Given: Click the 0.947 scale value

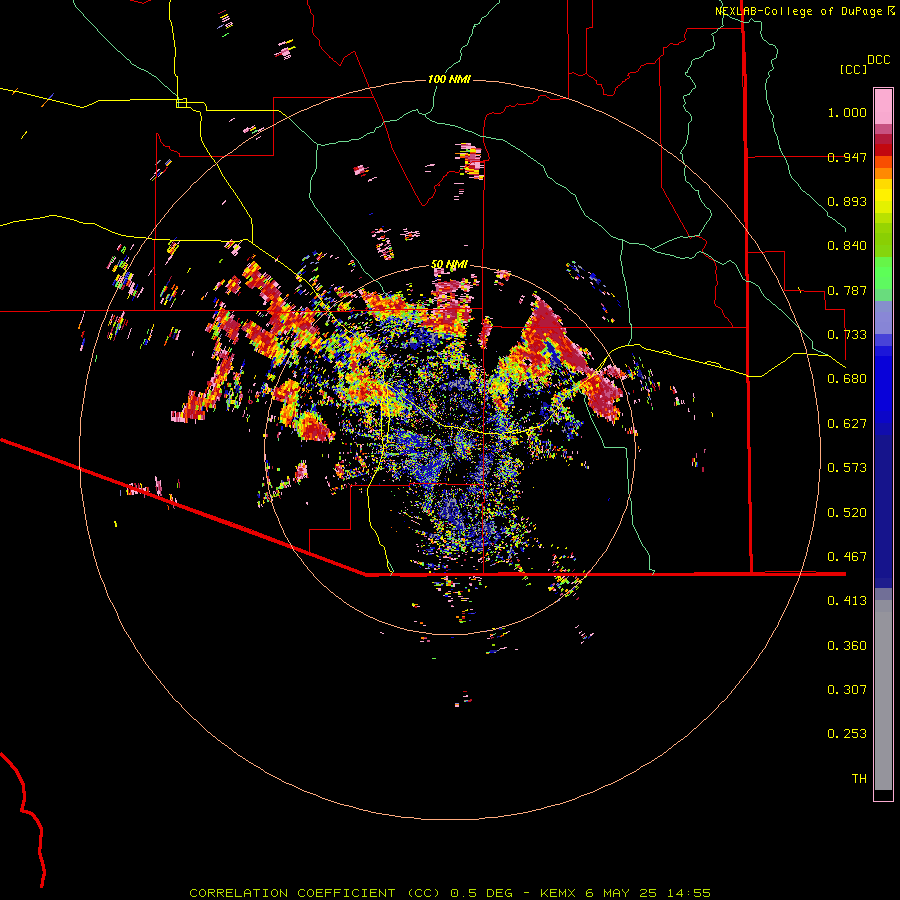Looking at the screenshot, I should 847,157.
